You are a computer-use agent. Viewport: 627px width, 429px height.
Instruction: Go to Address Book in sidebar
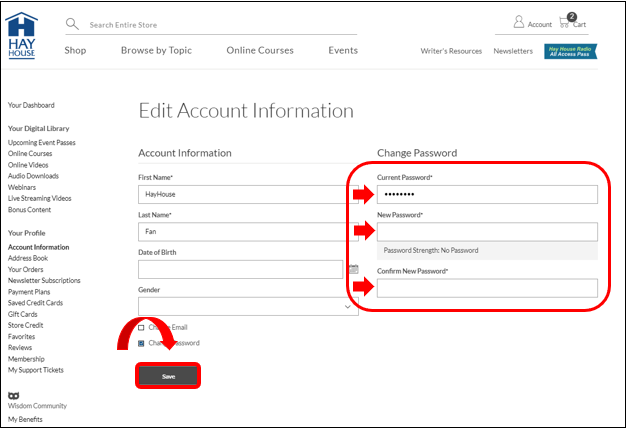tap(28, 258)
